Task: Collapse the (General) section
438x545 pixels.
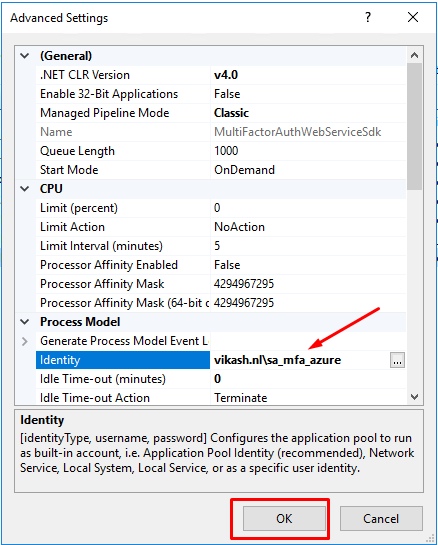Action: [x=25, y=56]
